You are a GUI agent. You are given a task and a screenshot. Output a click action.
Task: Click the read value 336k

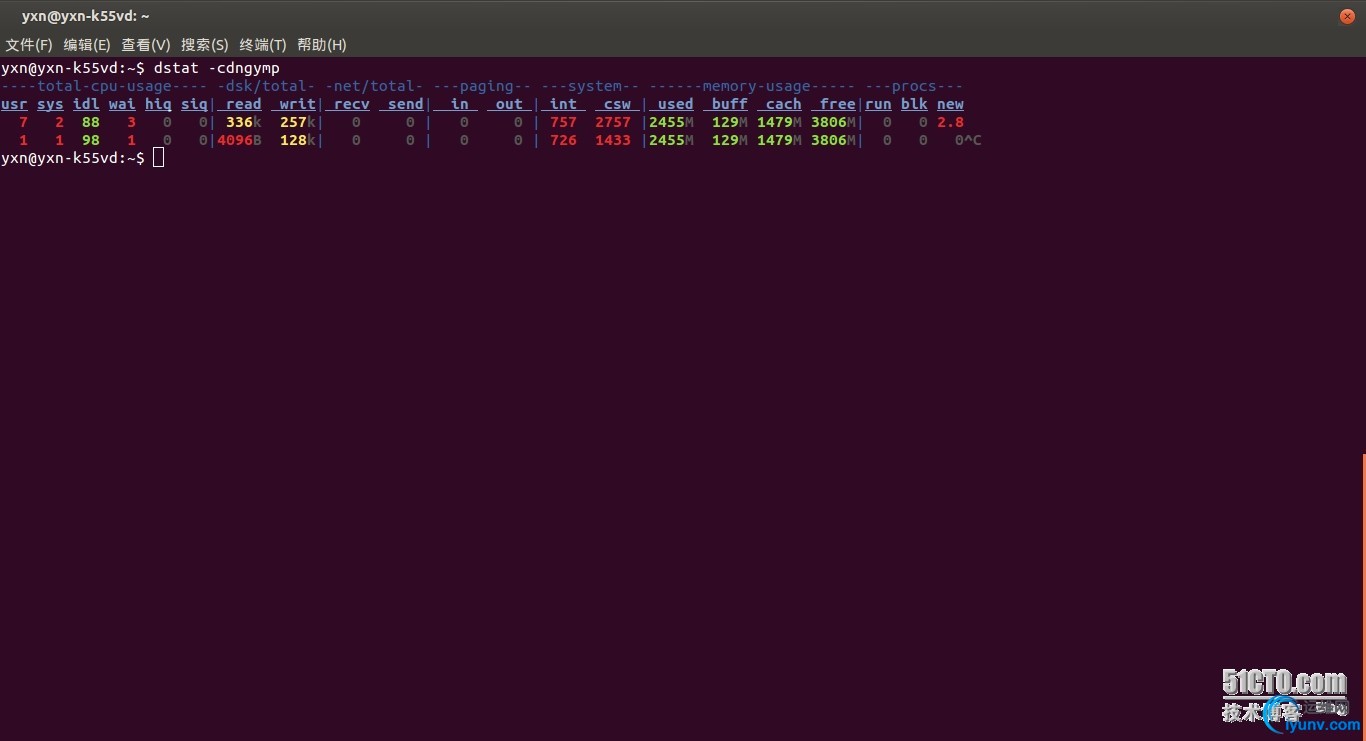coord(244,122)
